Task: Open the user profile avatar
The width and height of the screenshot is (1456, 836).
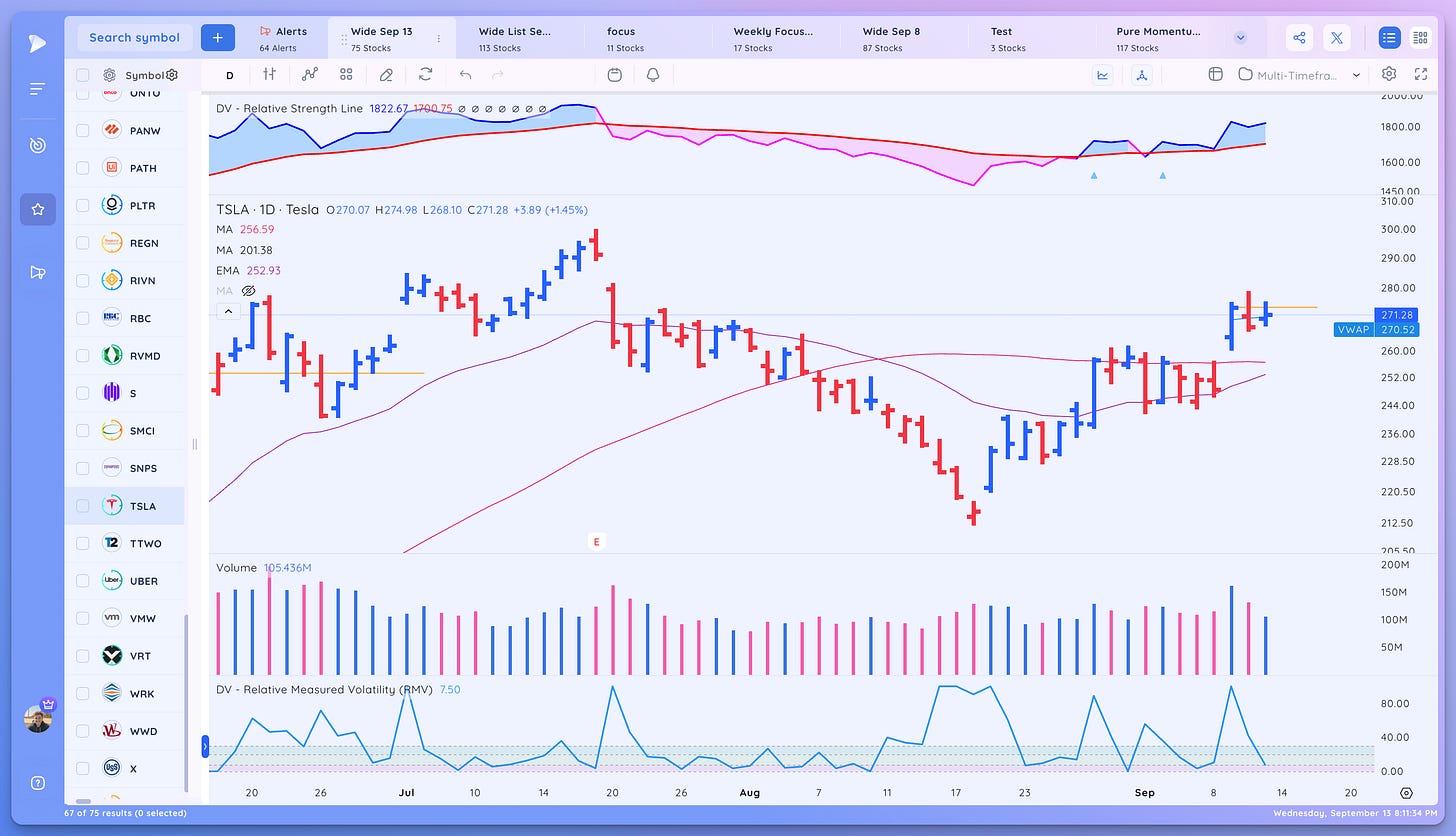Action: coord(38,718)
